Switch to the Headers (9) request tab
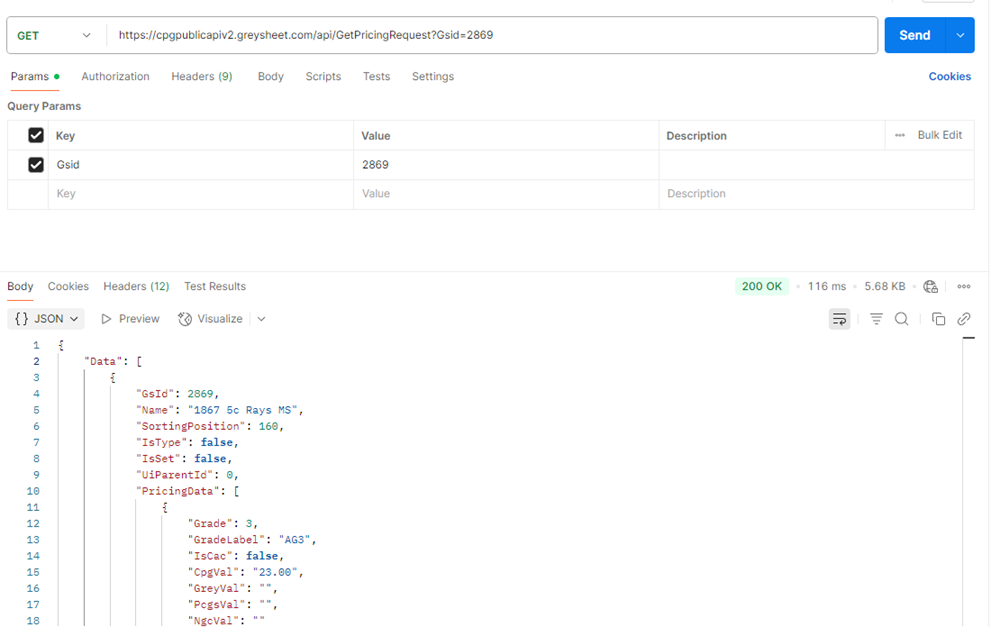 pyautogui.click(x=202, y=76)
